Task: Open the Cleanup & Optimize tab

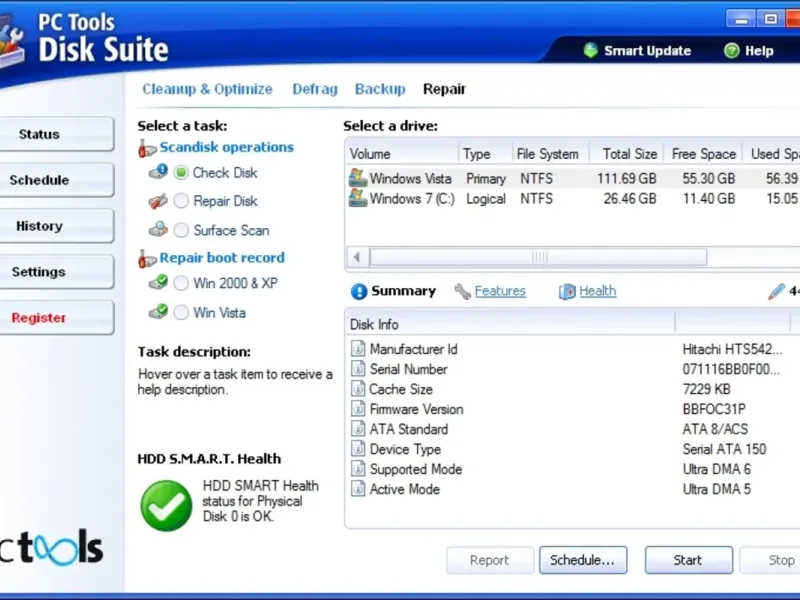Action: [207, 89]
